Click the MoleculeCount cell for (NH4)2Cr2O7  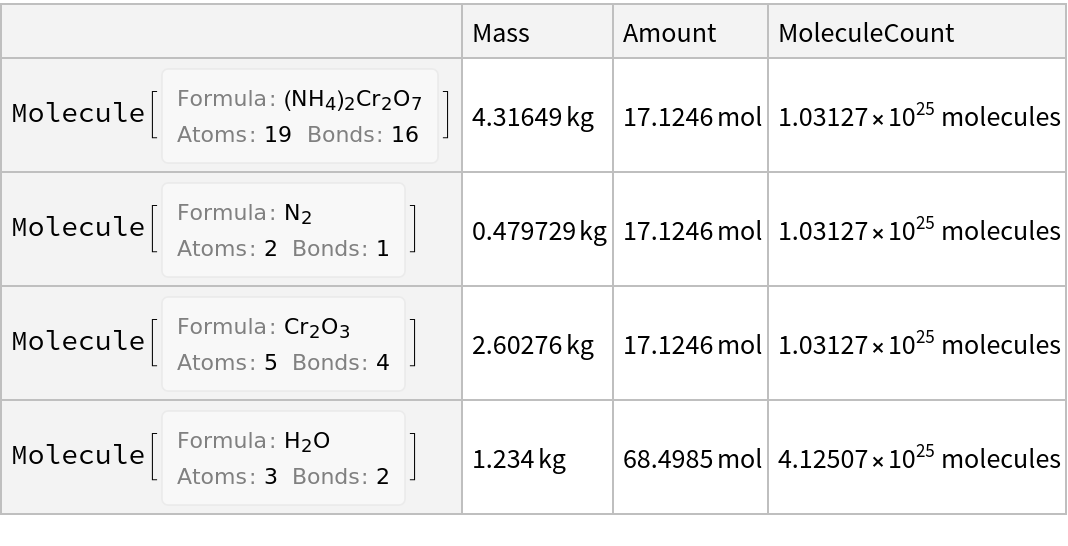(916, 115)
